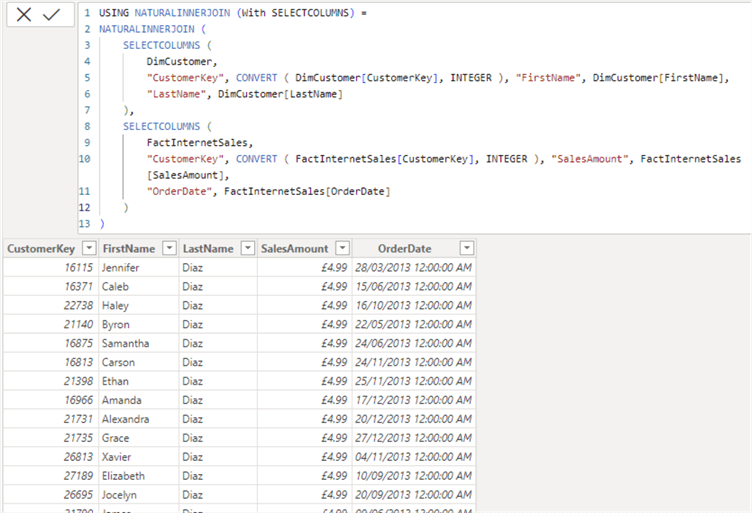
Task: Select the cell with CustomerKey 22738
Action: (x=51, y=305)
